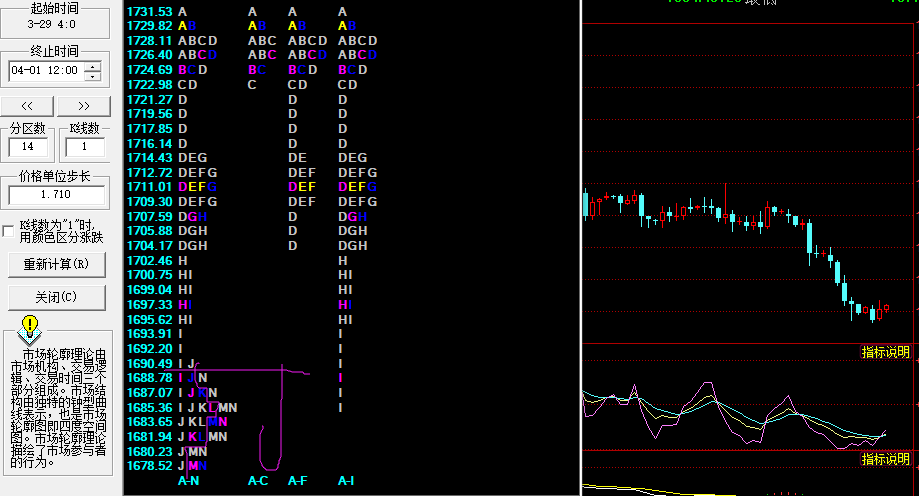Select the A-F profile column label
Viewport: 919px width, 496px height.
(x=298, y=481)
